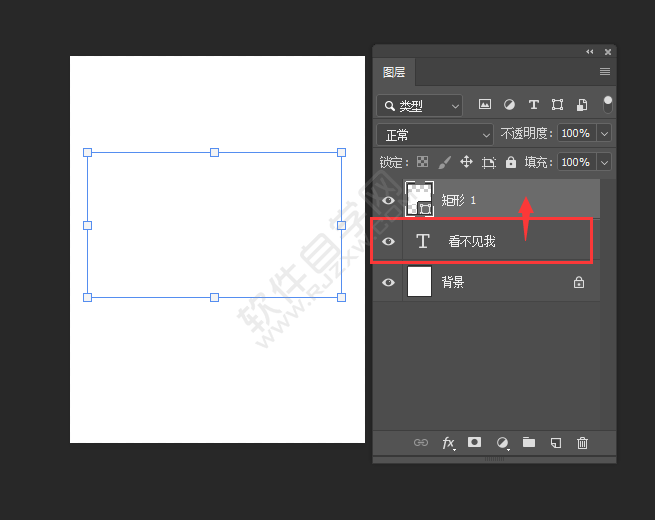Filter layers by type layer icon

[x=533, y=104]
